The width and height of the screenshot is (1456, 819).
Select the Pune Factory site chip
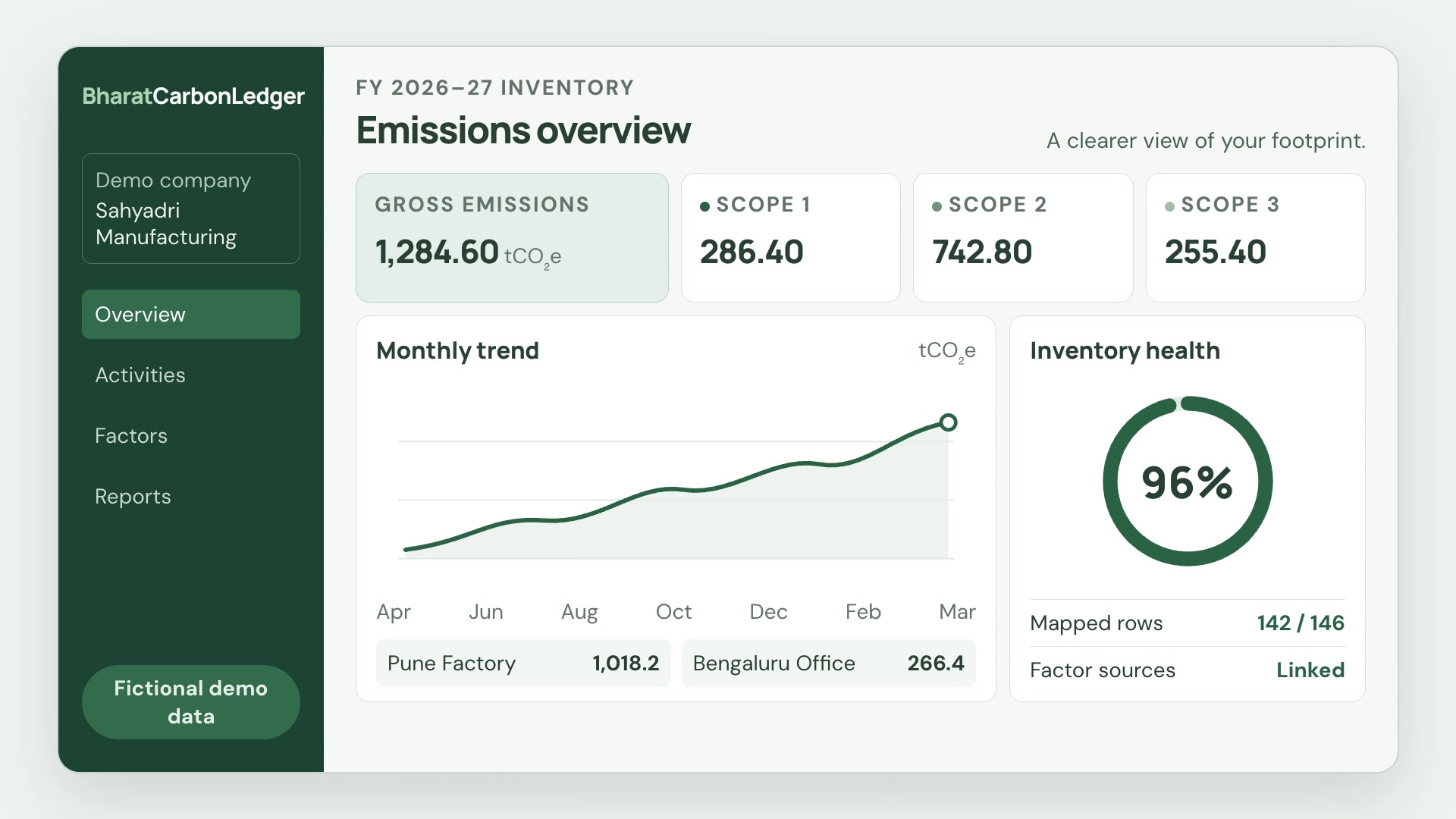coord(523,664)
